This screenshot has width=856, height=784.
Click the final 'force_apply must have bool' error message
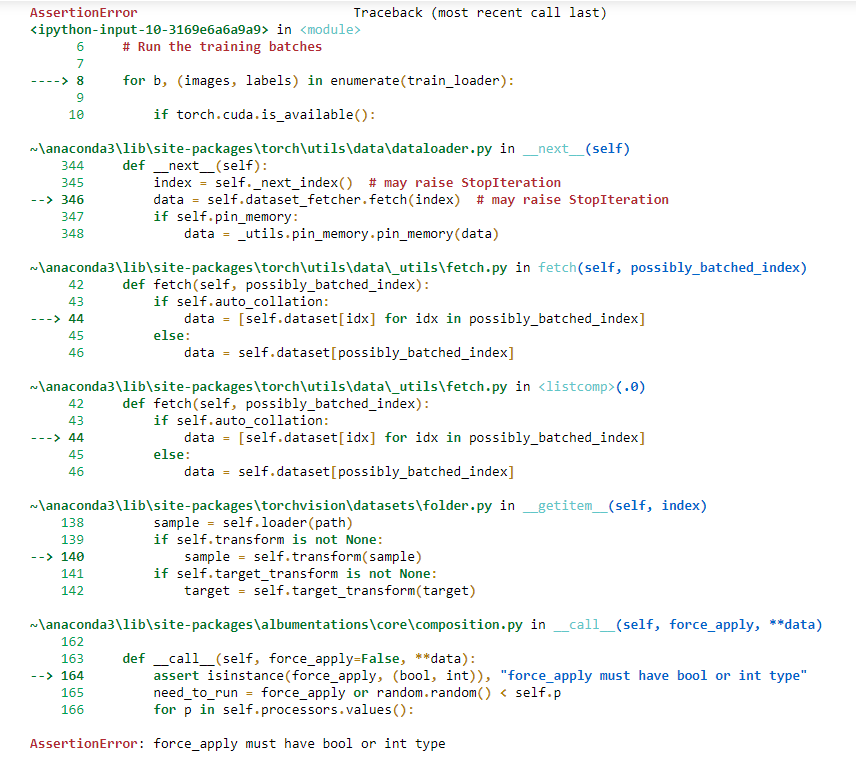(299, 744)
